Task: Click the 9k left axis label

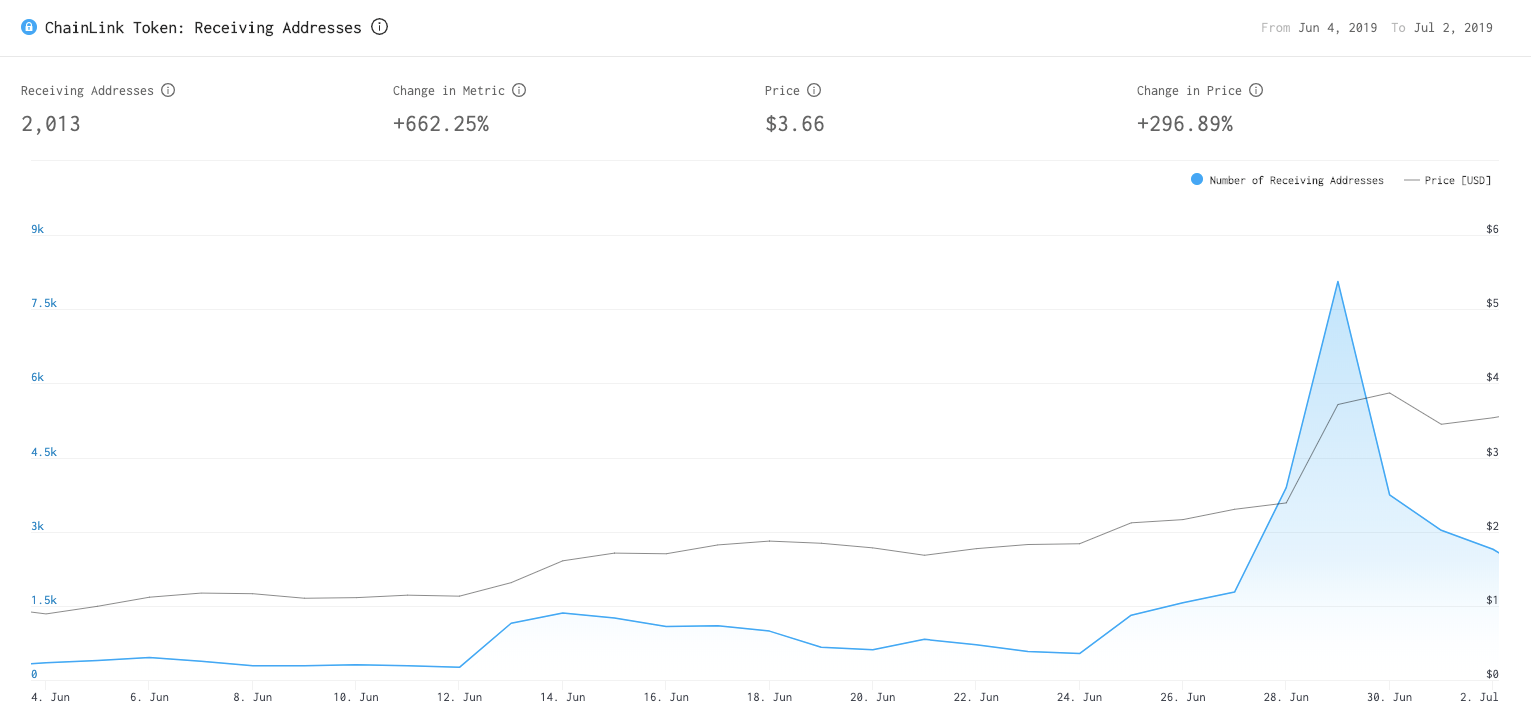Action: (38, 229)
